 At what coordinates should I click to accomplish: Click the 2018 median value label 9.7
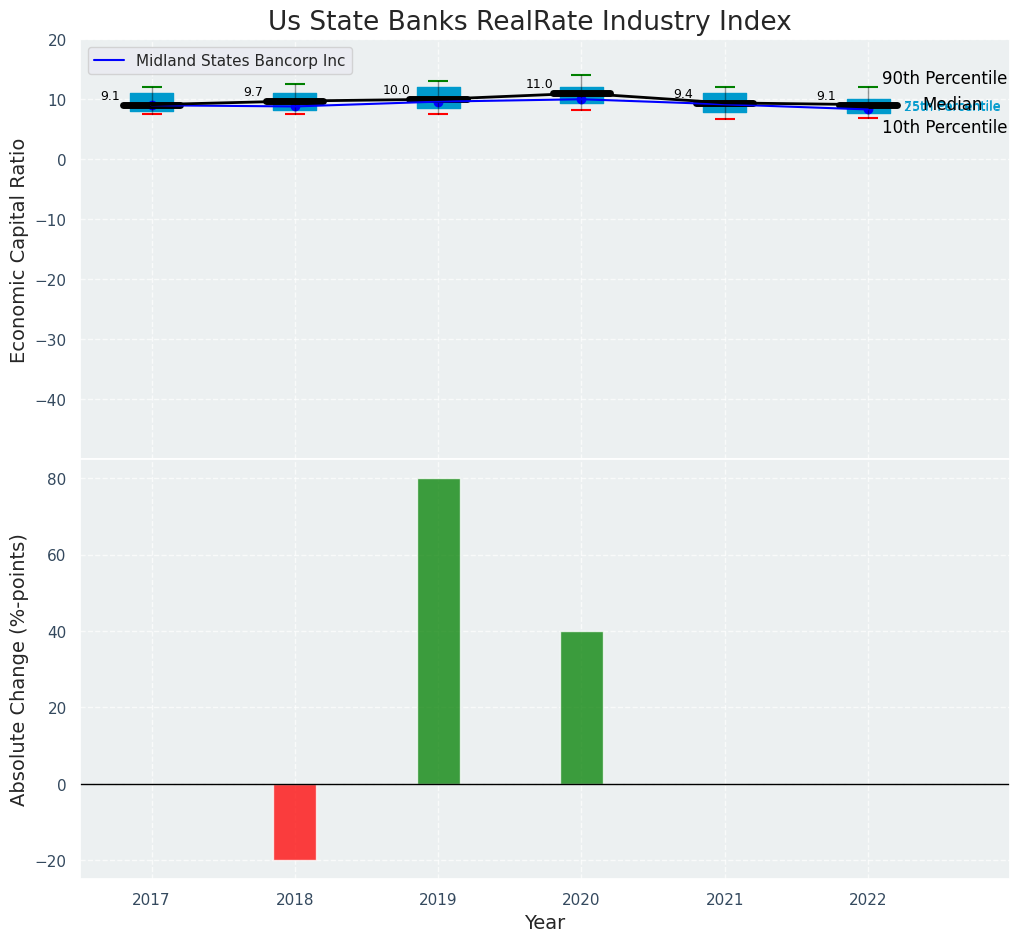point(253,92)
